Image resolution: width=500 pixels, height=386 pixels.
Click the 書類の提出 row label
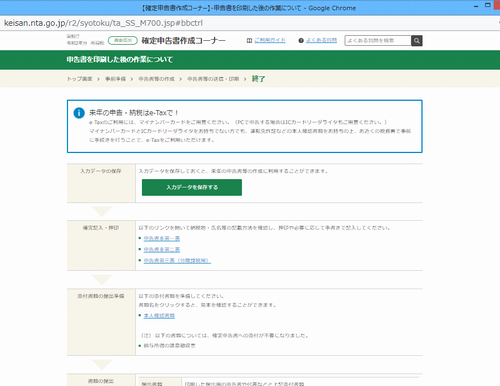pos(101,381)
